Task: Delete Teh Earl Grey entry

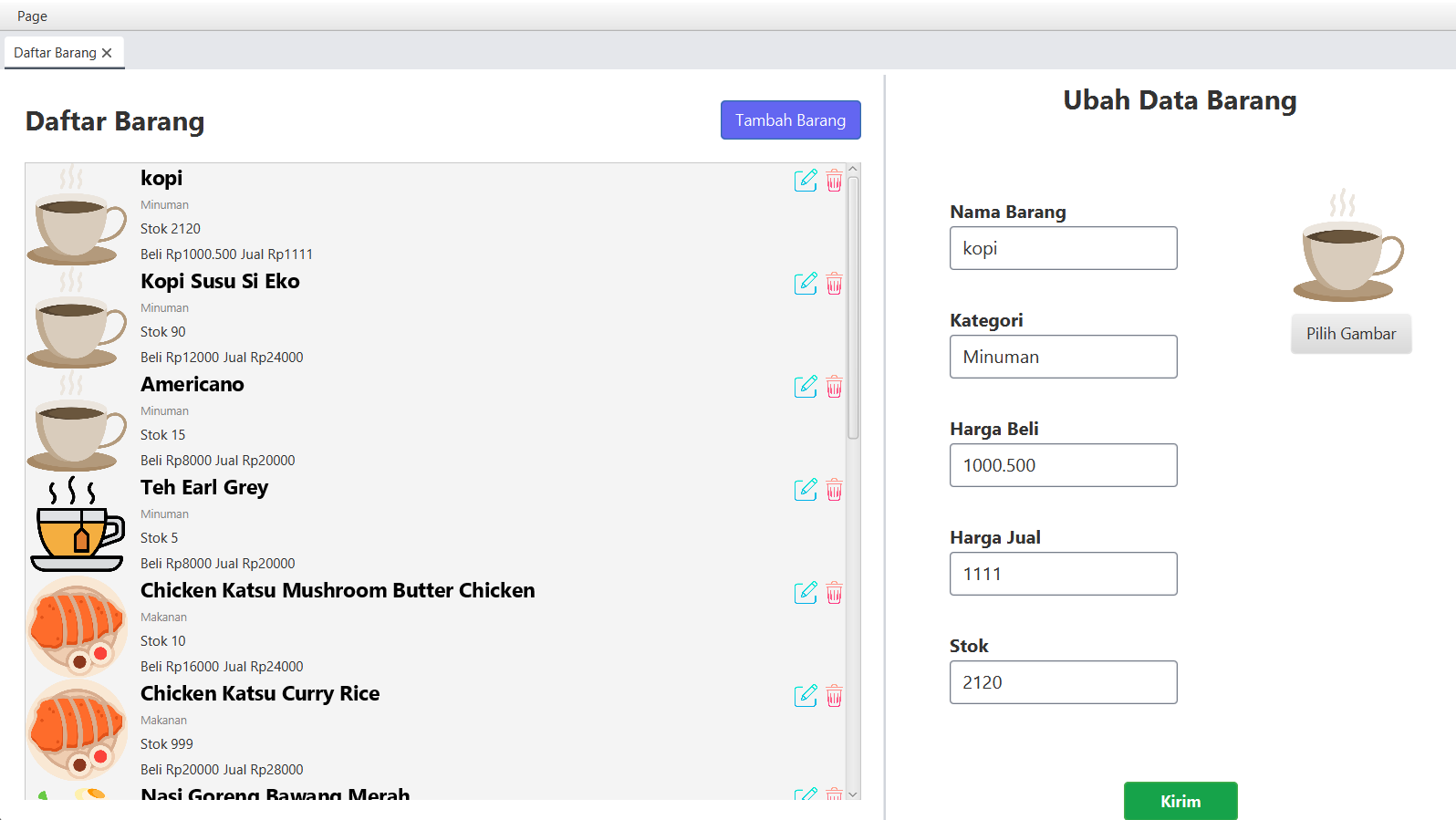Action: pyautogui.click(x=834, y=490)
